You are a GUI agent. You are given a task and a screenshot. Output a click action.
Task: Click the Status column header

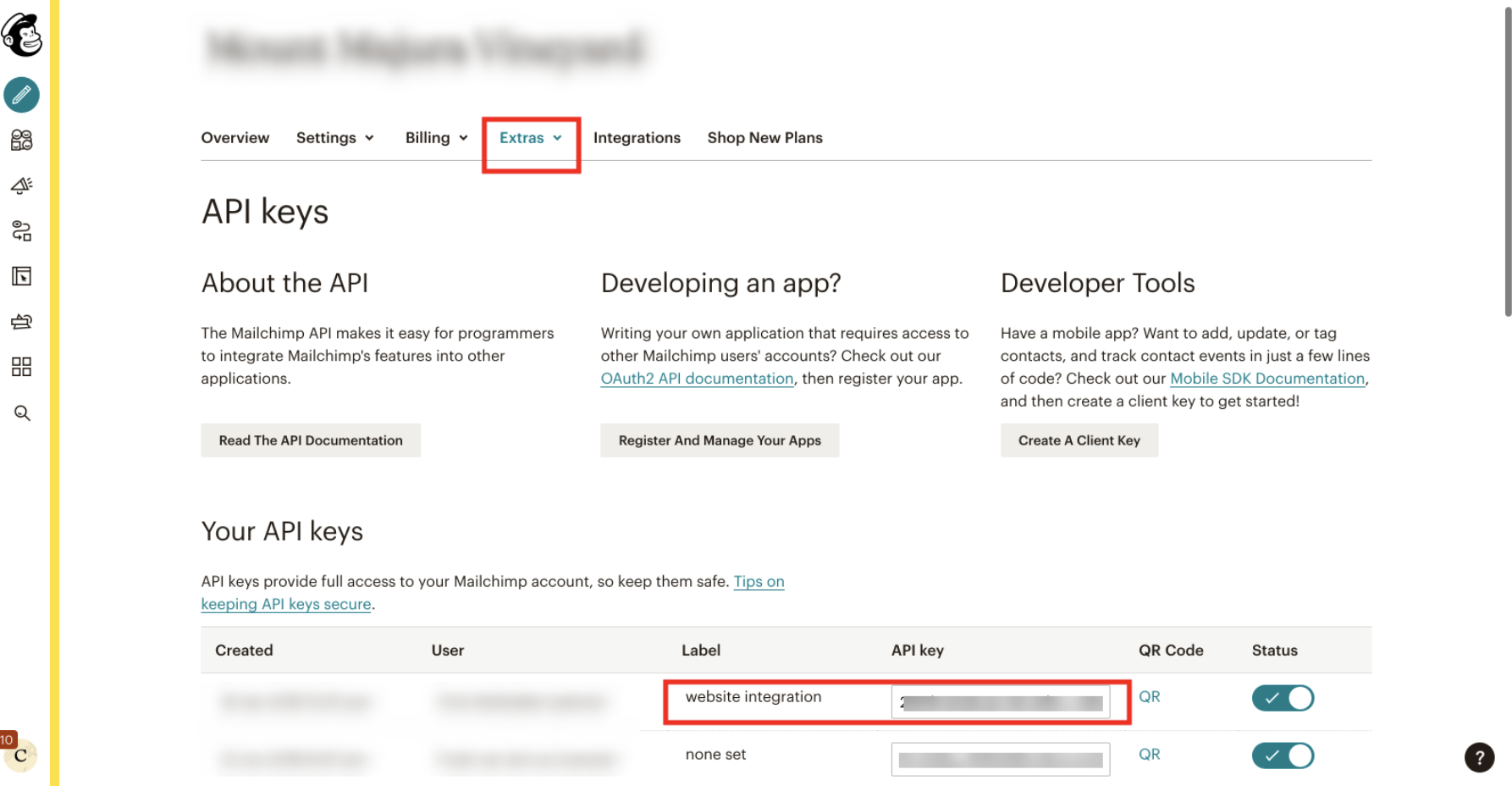tap(1275, 650)
